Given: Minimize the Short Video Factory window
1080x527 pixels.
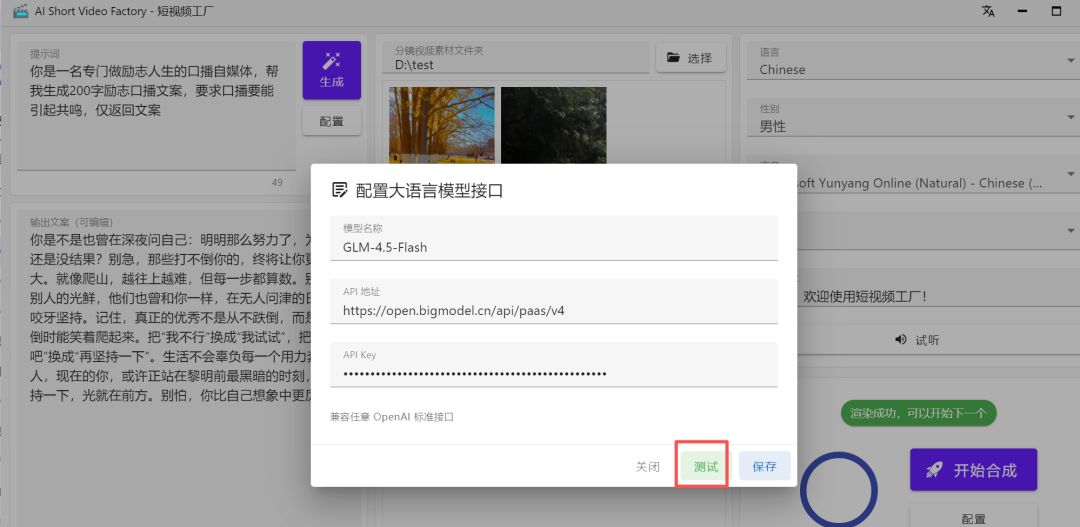Looking at the screenshot, I should 1023,11.
